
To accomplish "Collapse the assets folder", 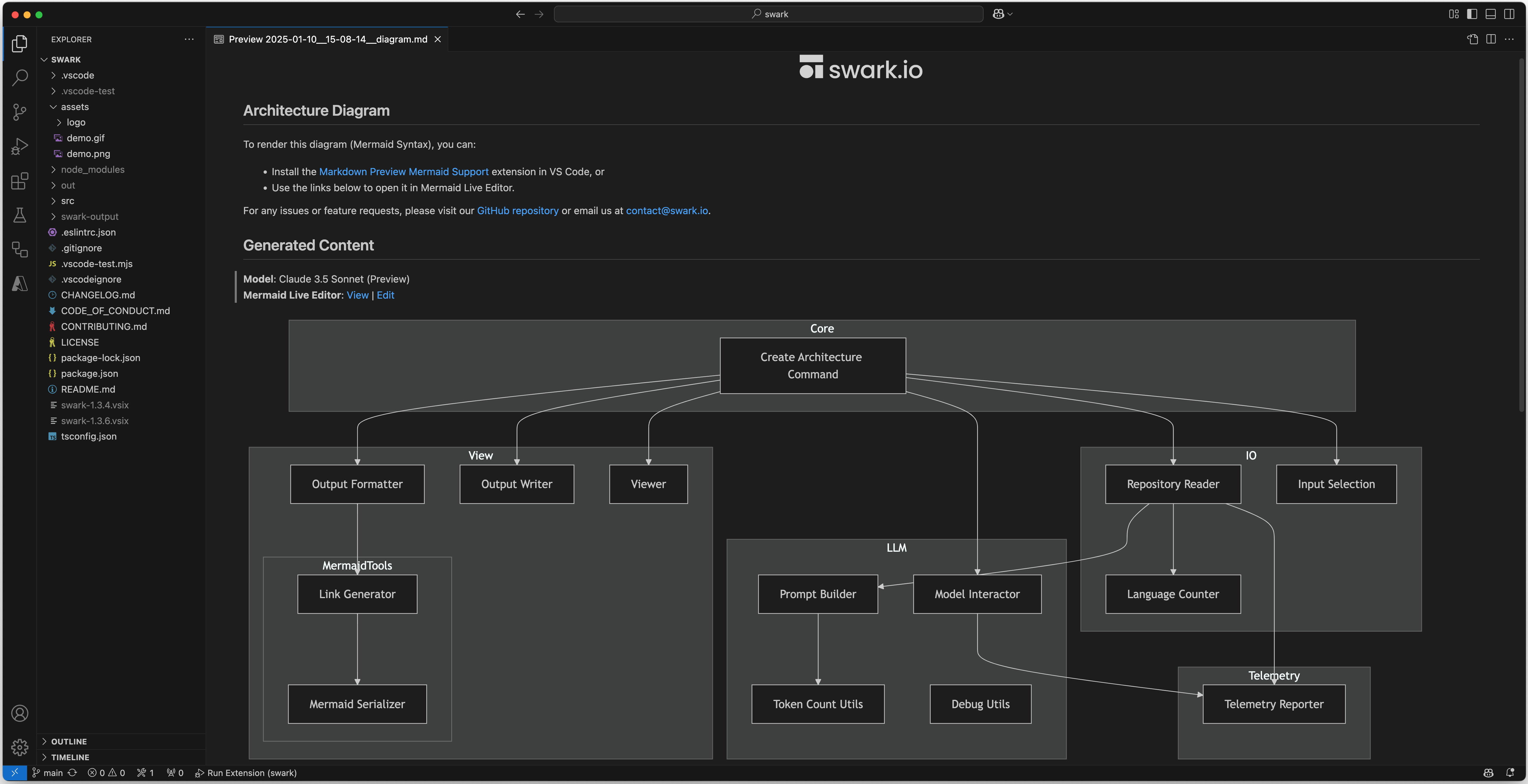I will click(x=121, y=107).
